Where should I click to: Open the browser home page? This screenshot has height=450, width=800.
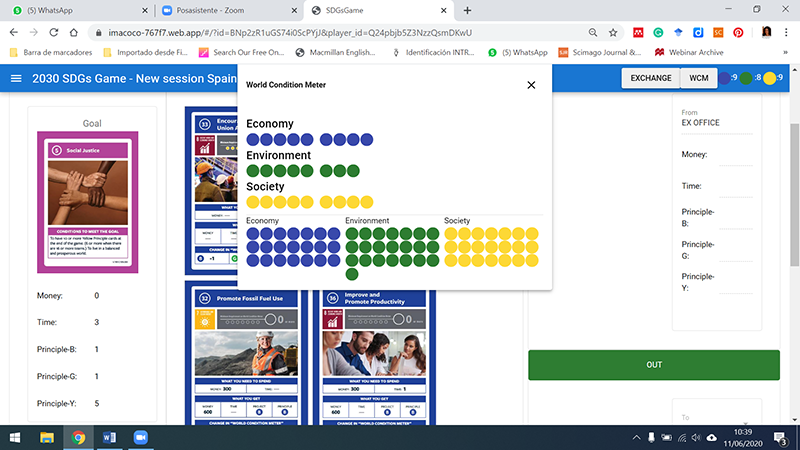(73, 33)
